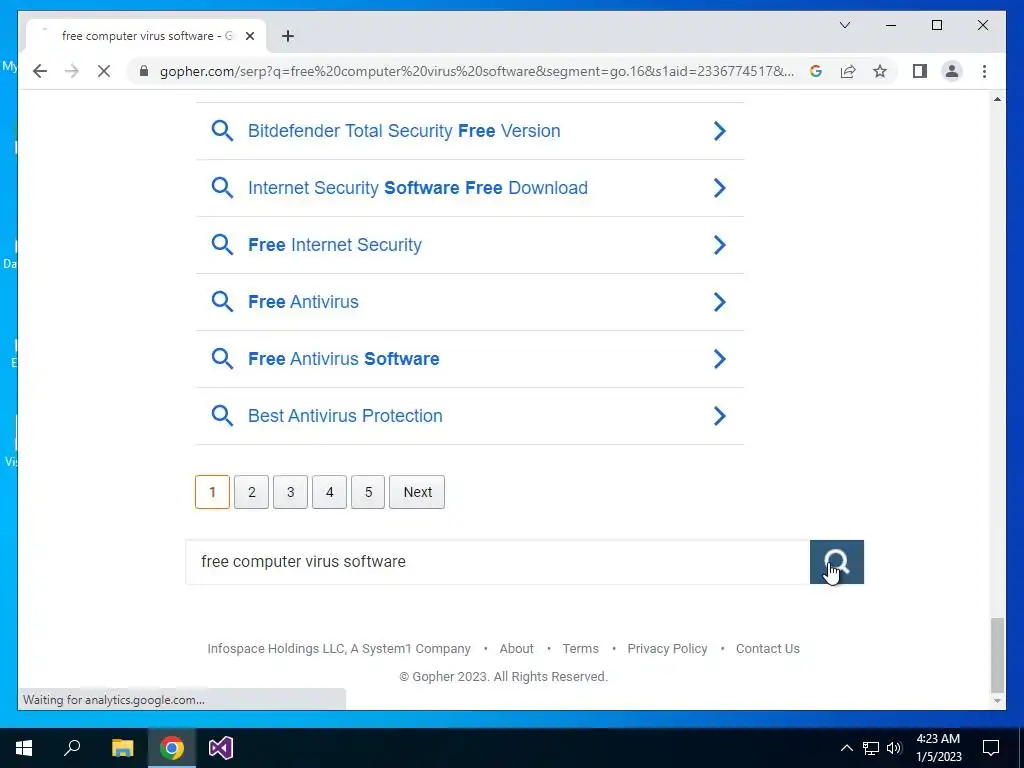This screenshot has height=768, width=1024.
Task: Expand chevron for Internet Security Software Free Download
Action: (719, 187)
